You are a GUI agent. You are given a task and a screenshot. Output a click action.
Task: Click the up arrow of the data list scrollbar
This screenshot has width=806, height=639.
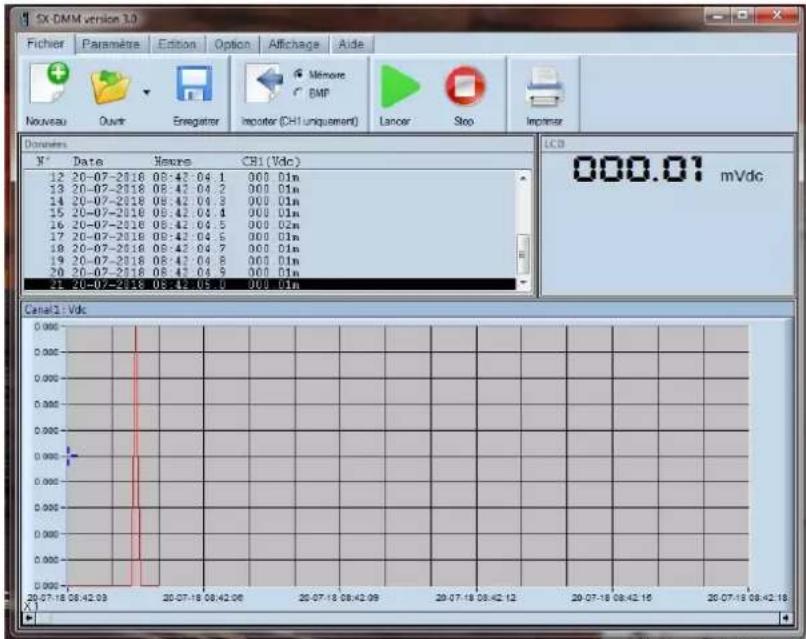pos(523,178)
